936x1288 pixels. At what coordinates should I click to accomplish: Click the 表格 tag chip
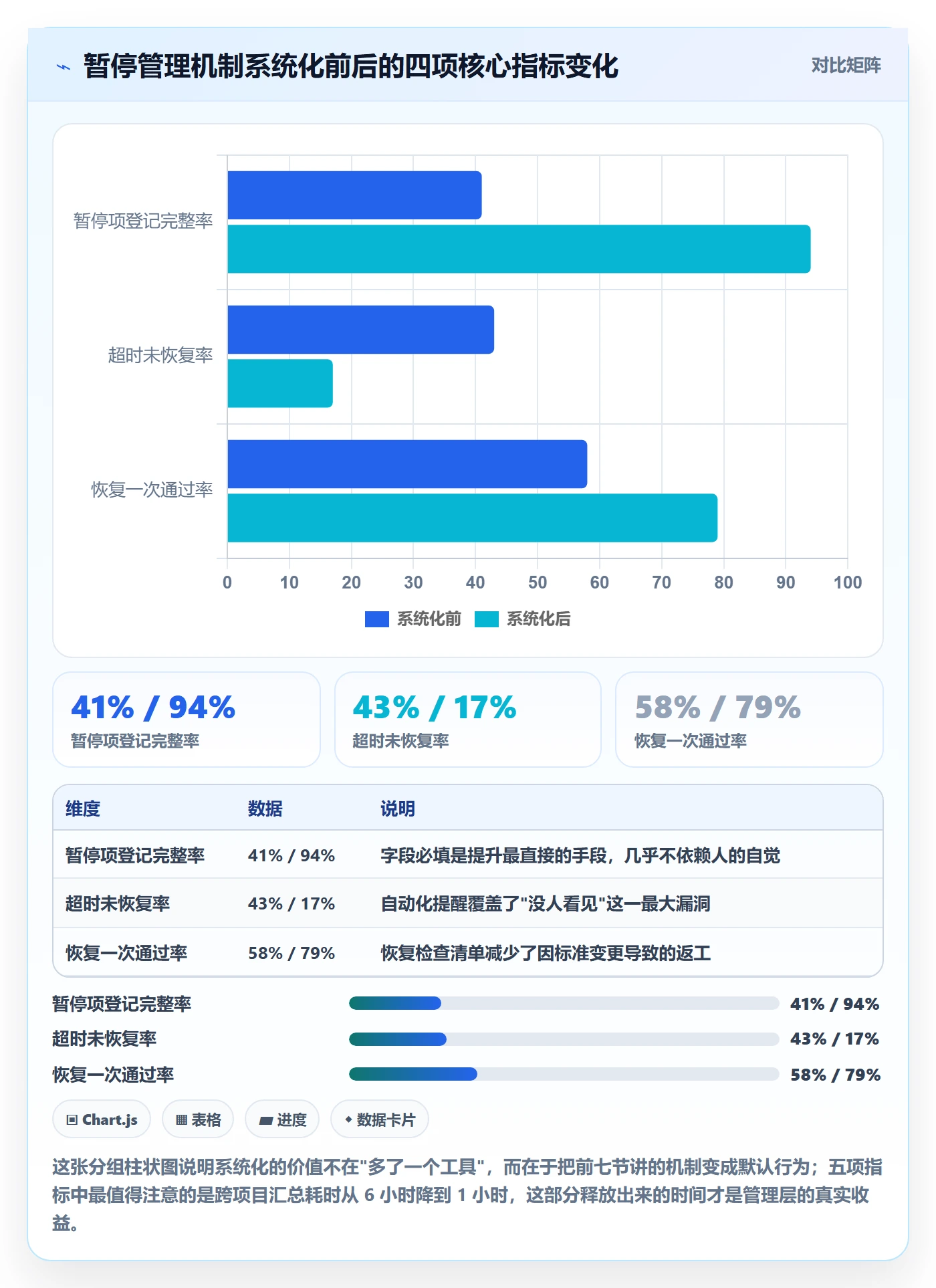click(198, 1119)
